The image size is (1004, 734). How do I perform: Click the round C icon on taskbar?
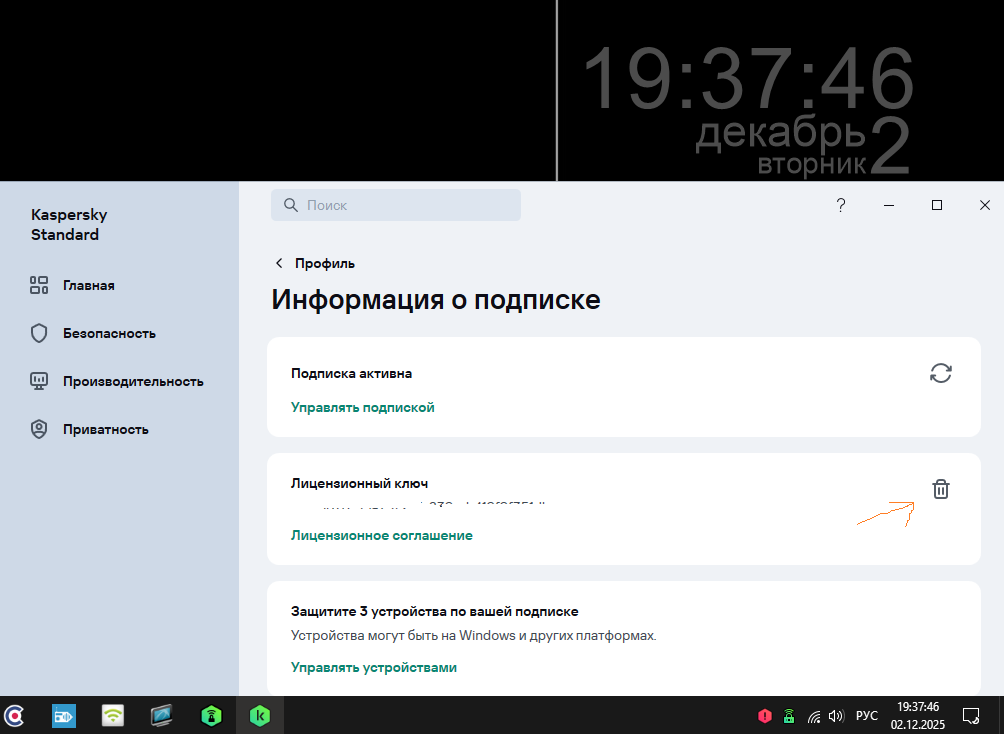pyautogui.click(x=13, y=715)
